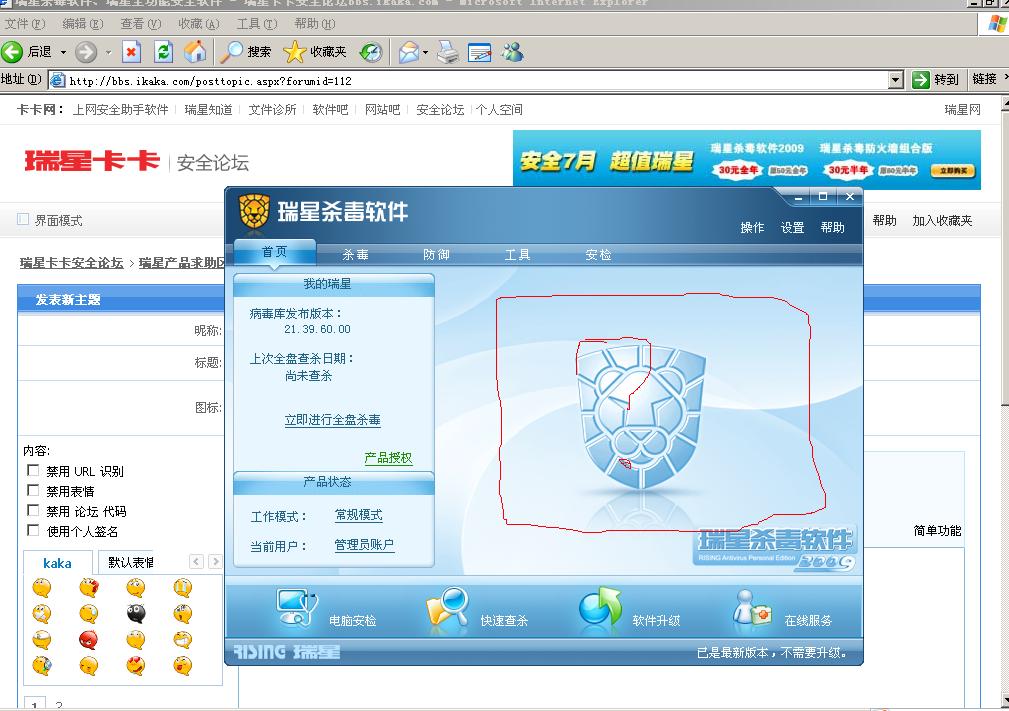
Task: Open the 编辑 menu in IE
Action: pyautogui.click(x=83, y=24)
